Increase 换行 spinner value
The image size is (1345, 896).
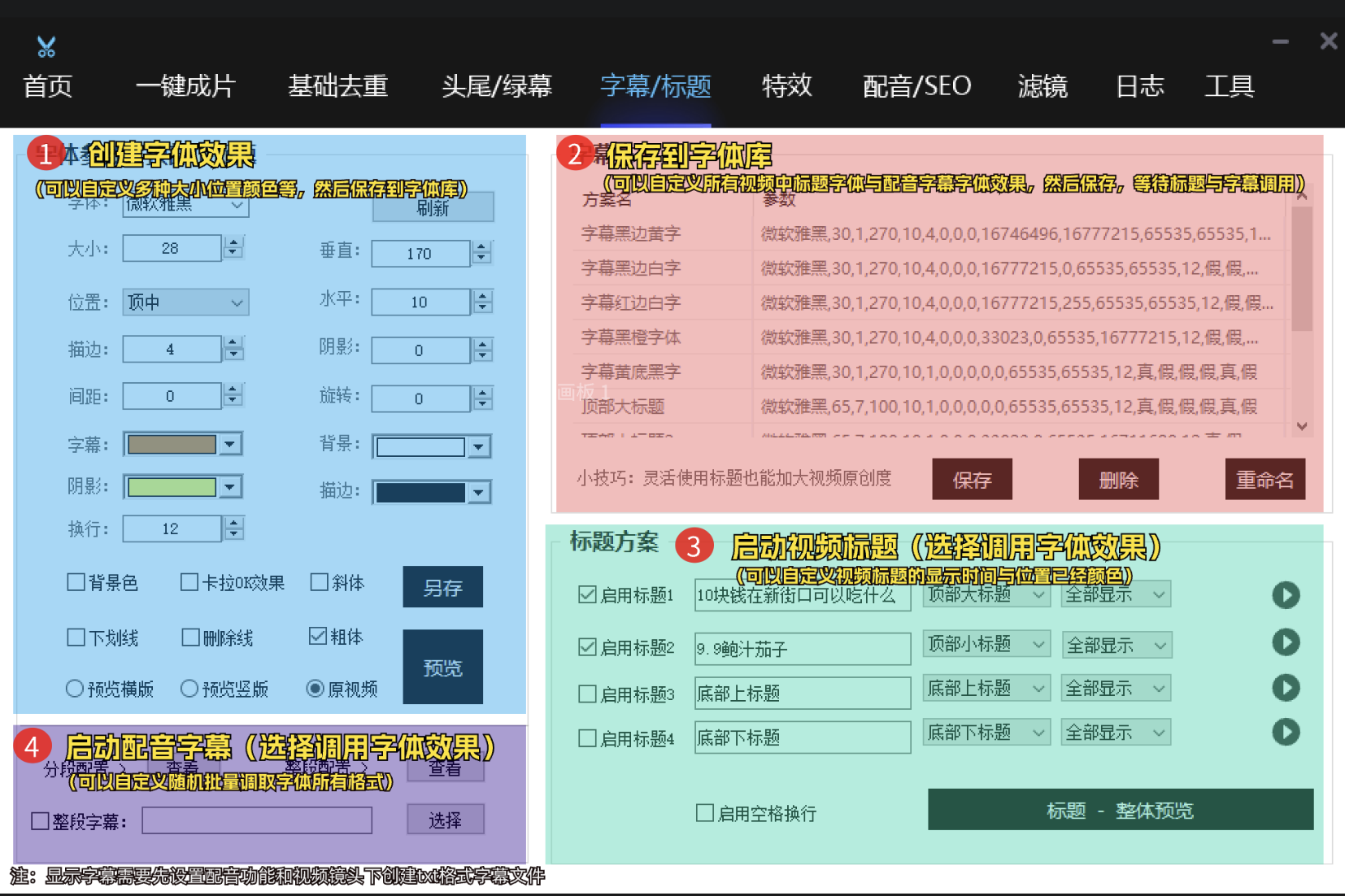pyautogui.click(x=234, y=523)
